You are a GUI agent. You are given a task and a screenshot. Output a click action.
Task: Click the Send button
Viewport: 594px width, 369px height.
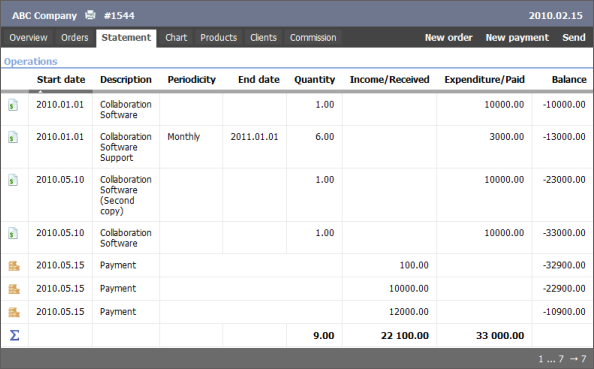[574, 38]
